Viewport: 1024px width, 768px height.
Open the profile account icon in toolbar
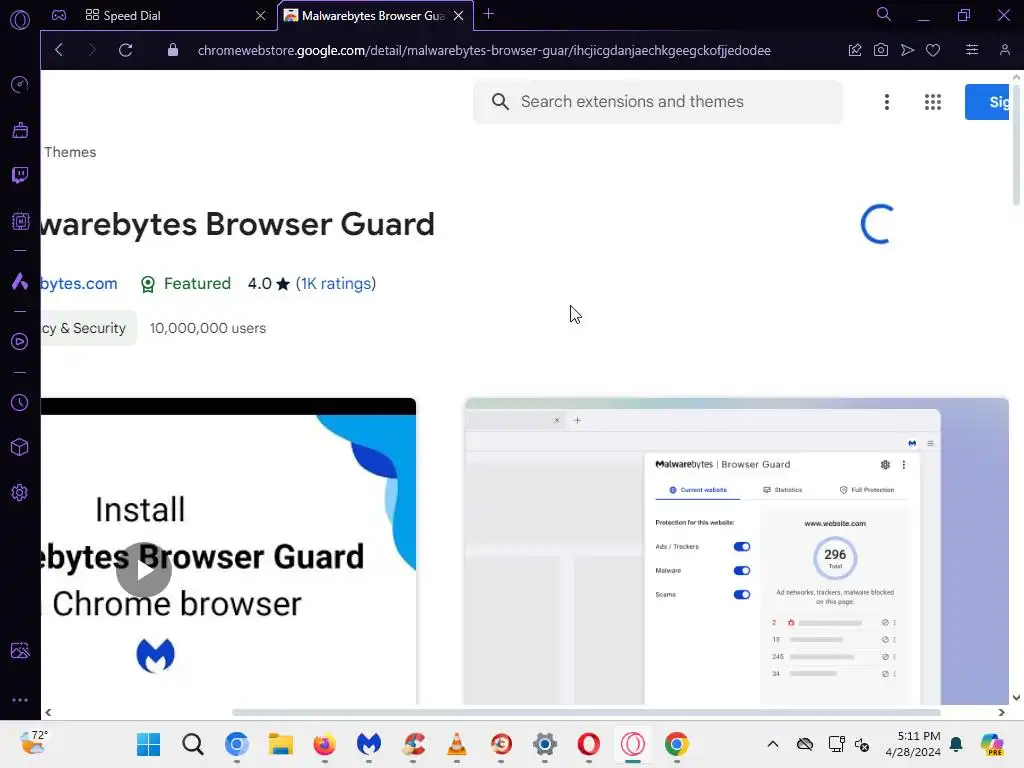[x=1005, y=50]
